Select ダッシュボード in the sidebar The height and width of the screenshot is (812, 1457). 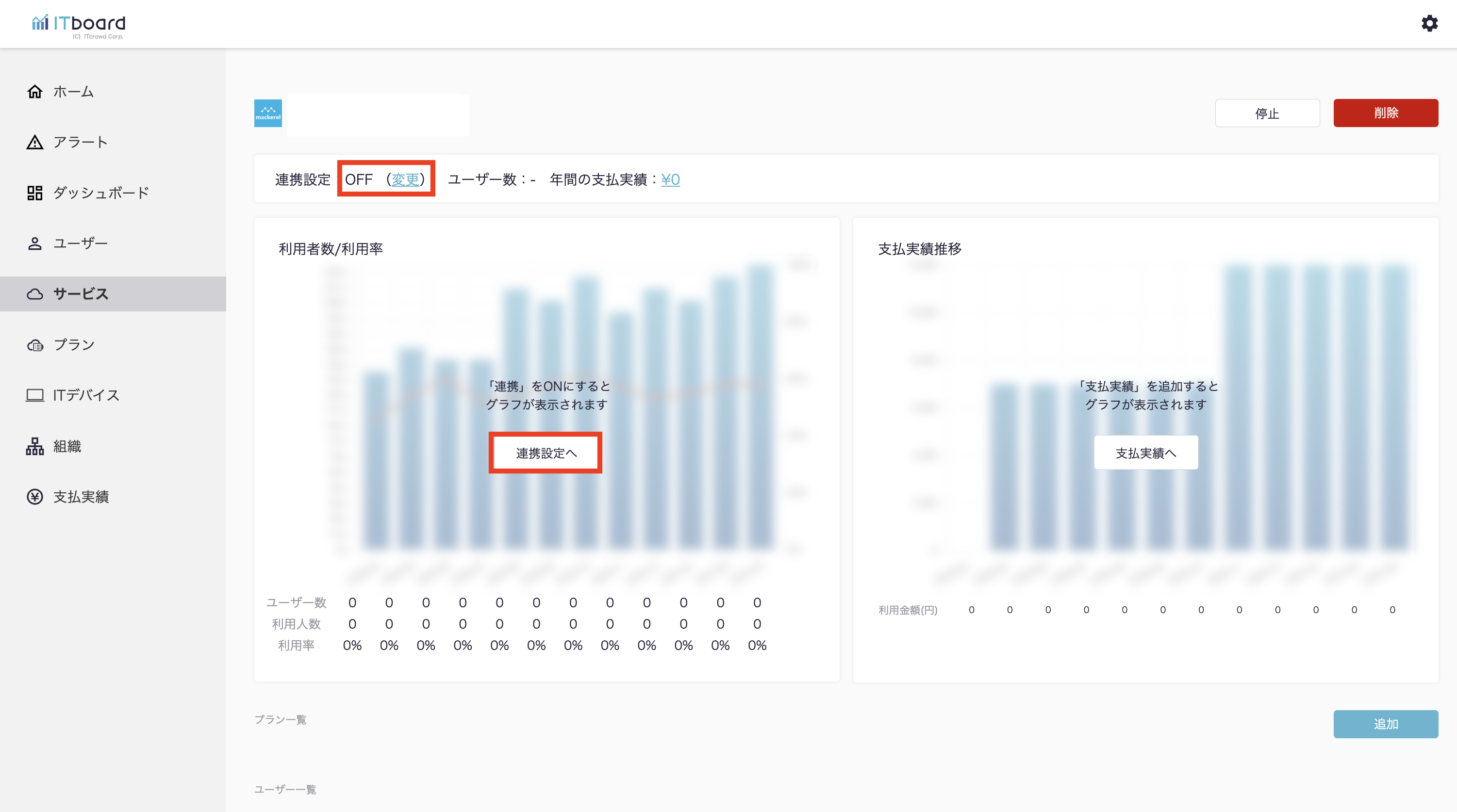point(100,193)
